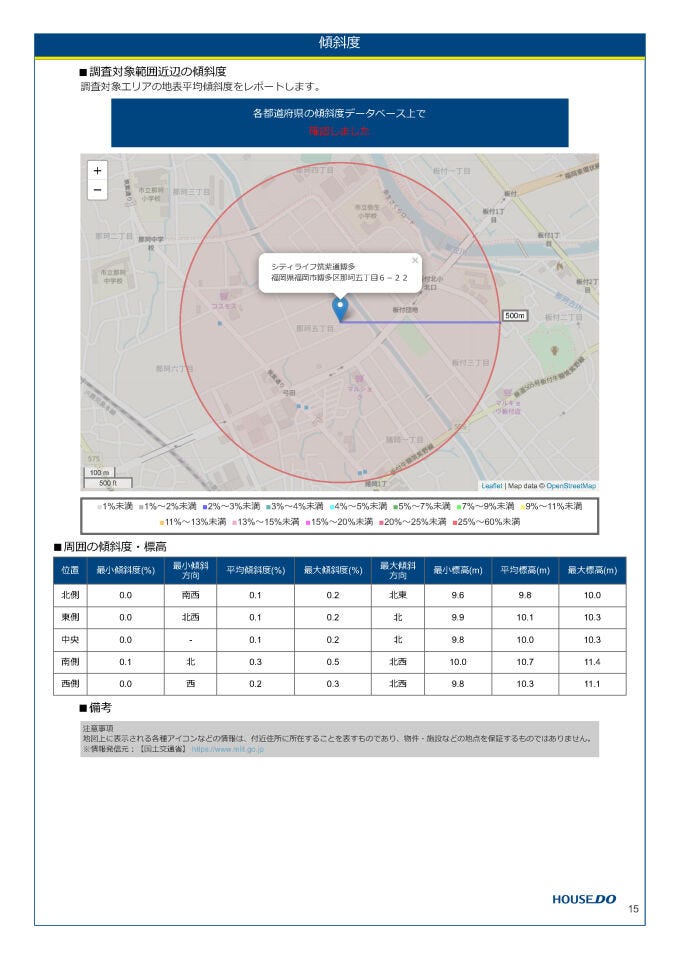Click the 25%～60%未満 red legend swatch
Viewport: 678px width, 960px height.
[x=455, y=522]
